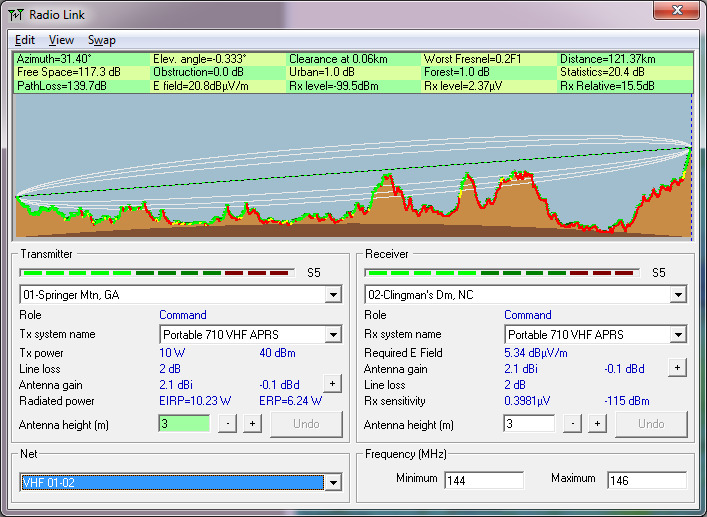Click the Urban=1.0 dB value
The height and width of the screenshot is (517, 707).
click(322, 73)
